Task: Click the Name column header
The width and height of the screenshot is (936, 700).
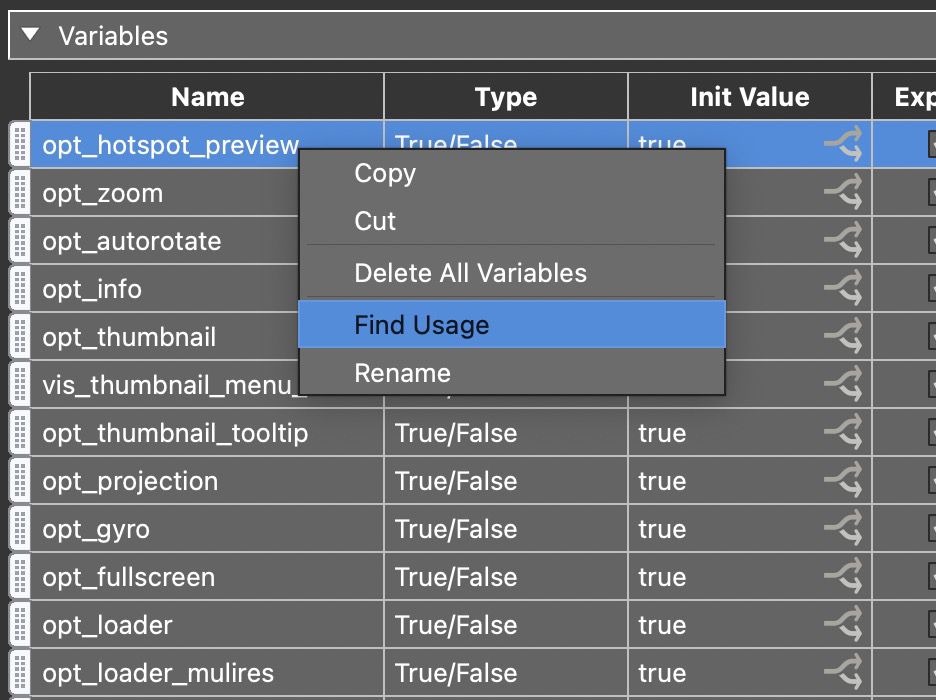Action: (x=206, y=96)
